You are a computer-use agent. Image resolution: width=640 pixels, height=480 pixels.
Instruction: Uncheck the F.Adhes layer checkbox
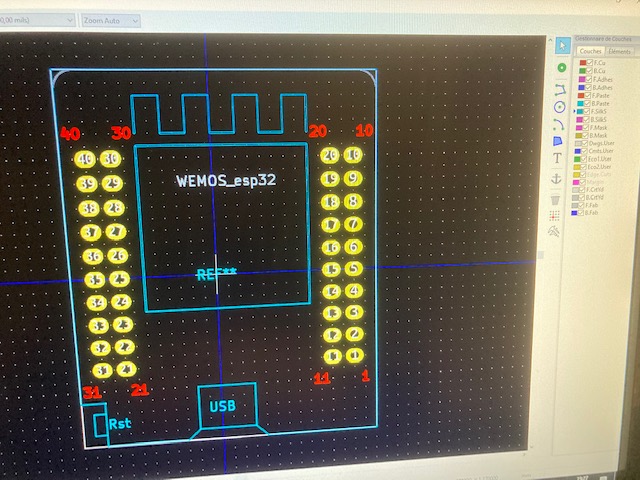[589, 79]
